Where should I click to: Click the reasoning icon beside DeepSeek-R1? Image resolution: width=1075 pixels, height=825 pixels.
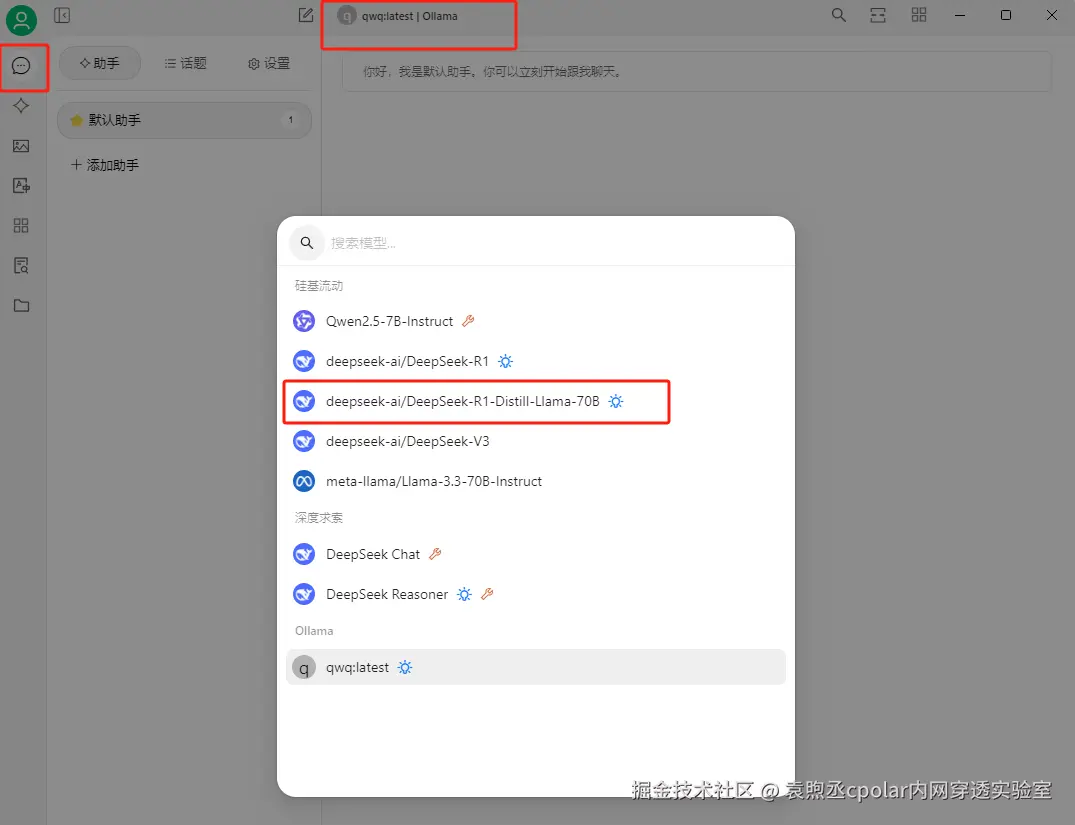click(x=505, y=361)
